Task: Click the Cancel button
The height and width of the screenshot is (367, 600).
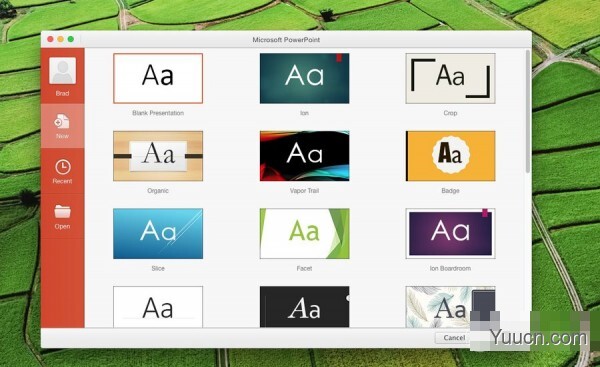Action: 454,338
